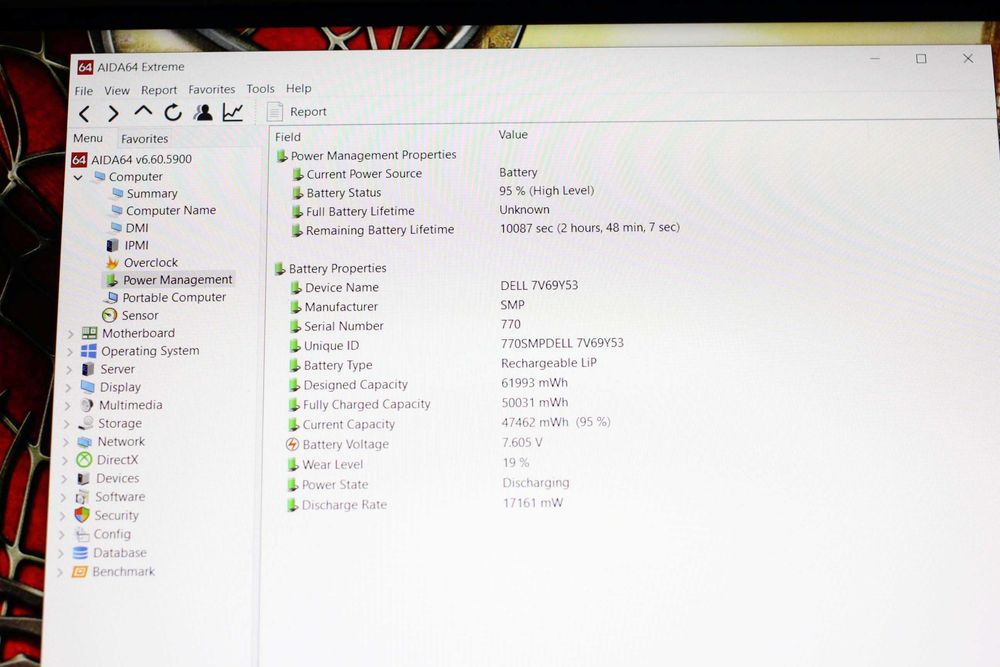Open the View menu

(x=117, y=91)
